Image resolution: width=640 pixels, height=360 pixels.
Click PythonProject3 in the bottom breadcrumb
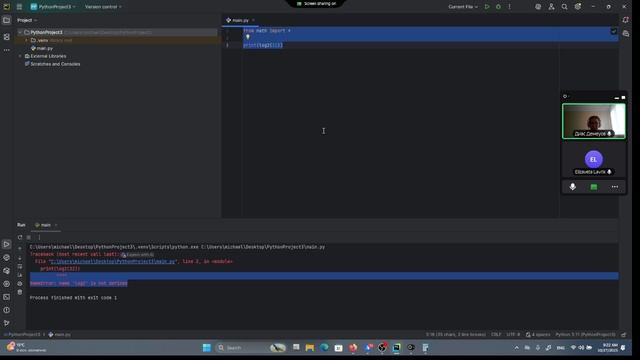point(23,335)
